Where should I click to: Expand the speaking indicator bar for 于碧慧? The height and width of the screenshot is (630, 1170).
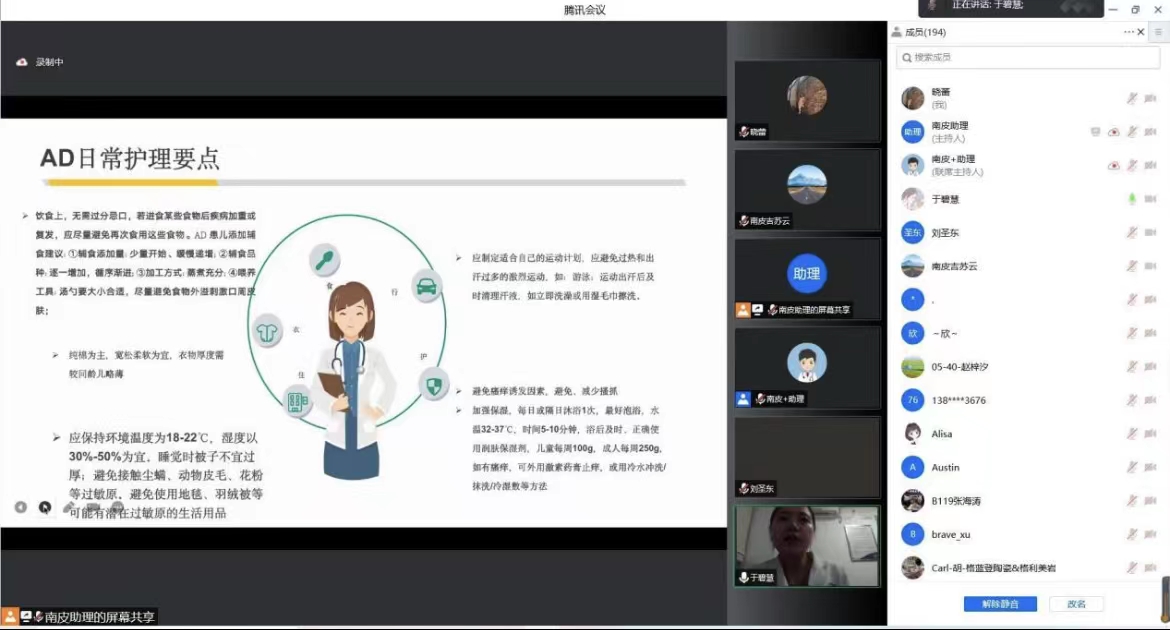tap(1011, 6)
